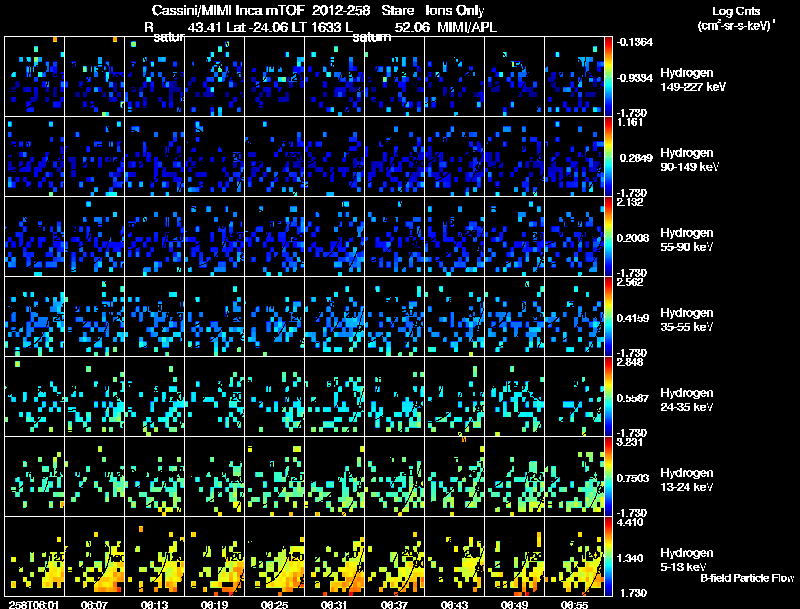Screen dimensions: 800x609
Task: Select the B-field Particle Flow label
Action: pyautogui.click(x=747, y=578)
